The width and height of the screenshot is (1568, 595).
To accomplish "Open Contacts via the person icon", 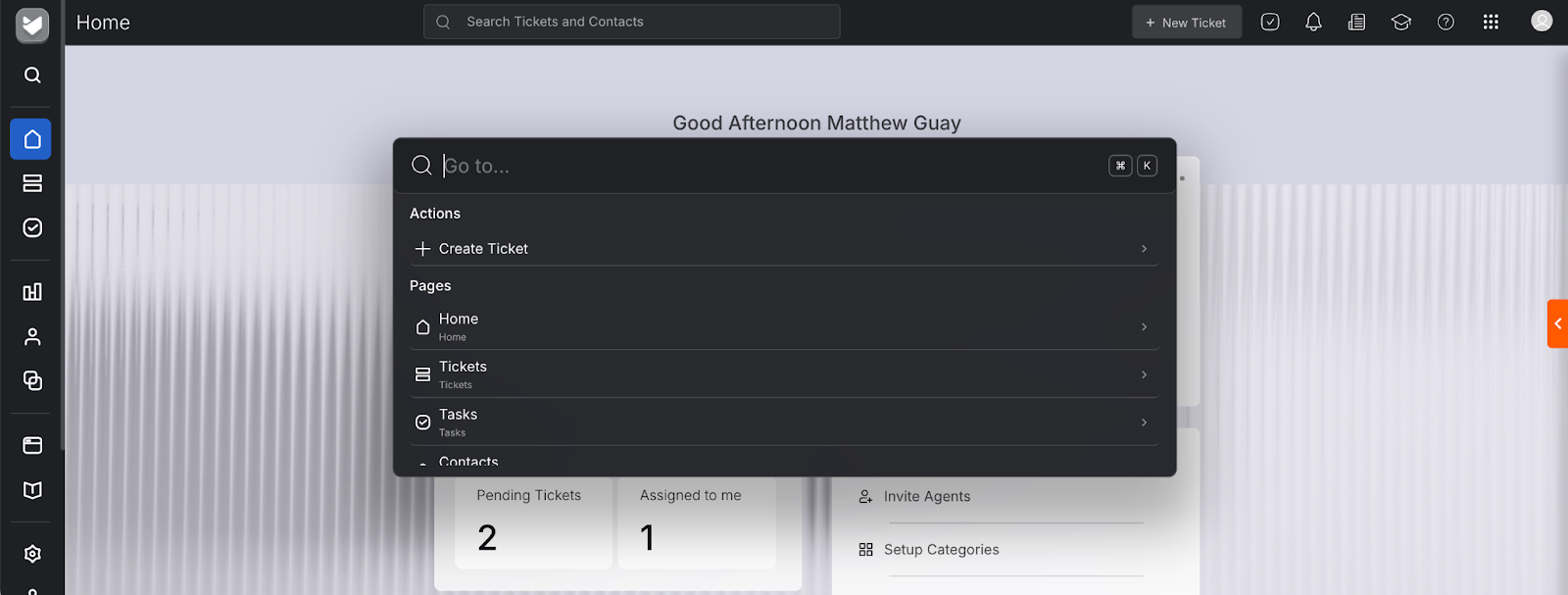I will click(32, 336).
